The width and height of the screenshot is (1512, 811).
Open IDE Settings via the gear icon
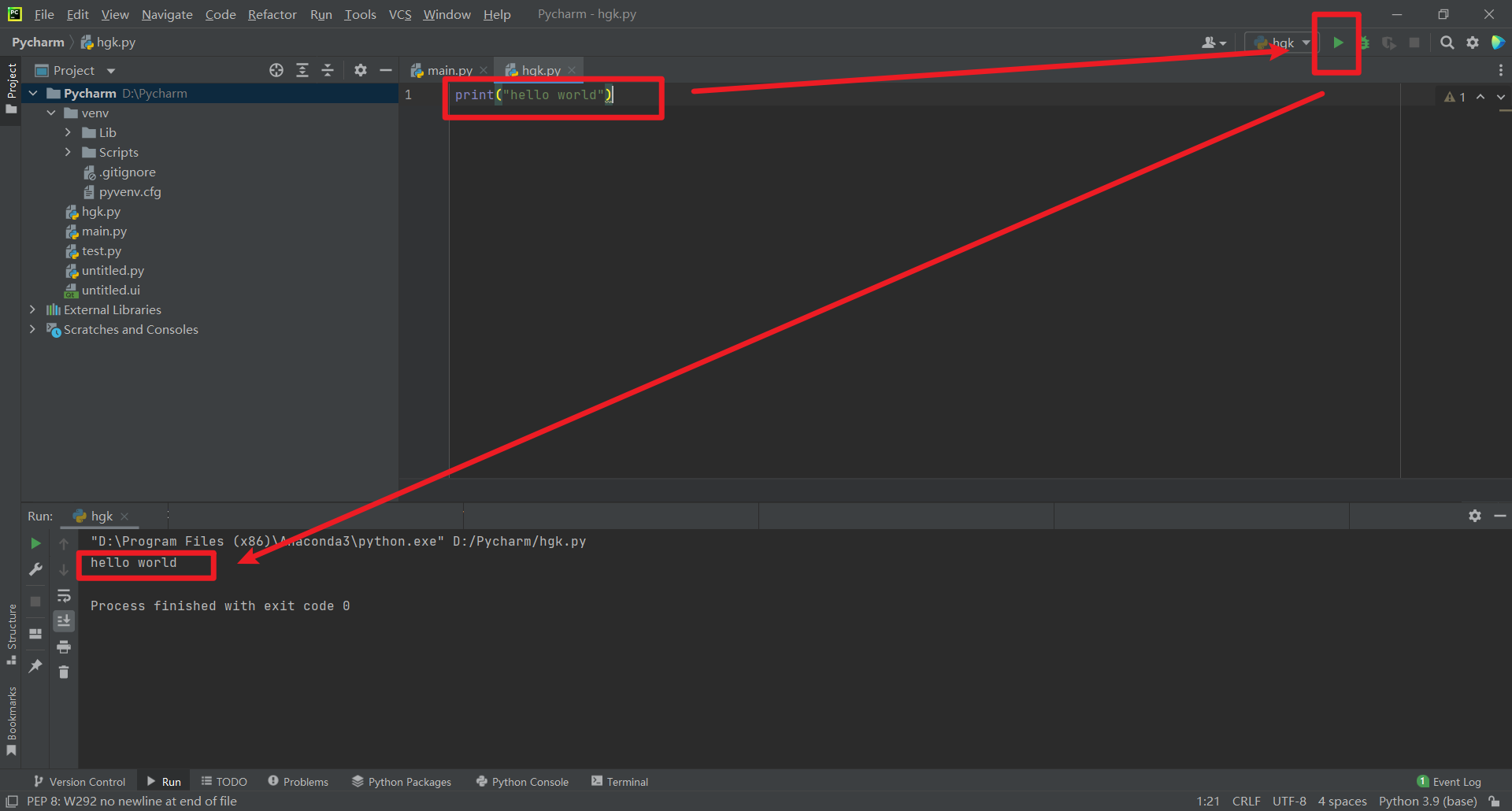1473,43
